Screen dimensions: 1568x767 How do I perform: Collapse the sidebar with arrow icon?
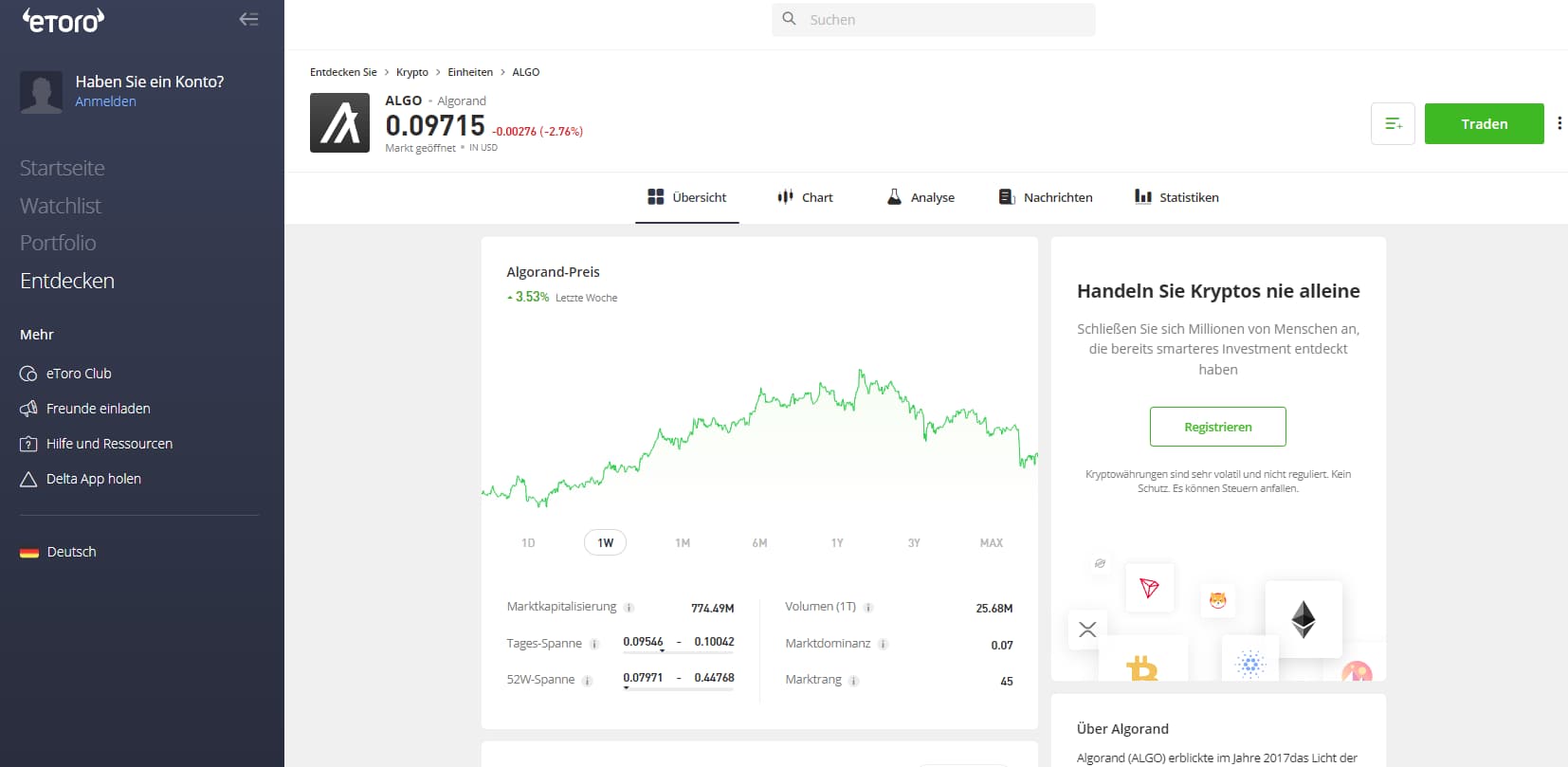pos(249,19)
